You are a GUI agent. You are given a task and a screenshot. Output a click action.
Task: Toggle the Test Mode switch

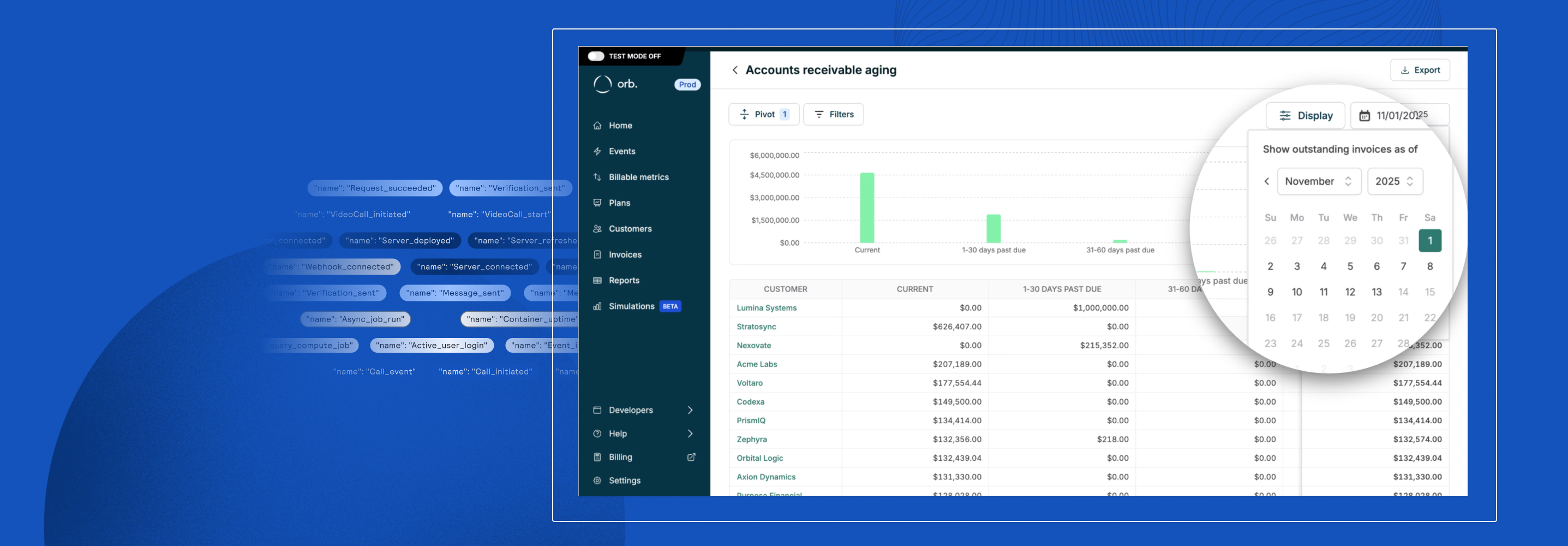click(x=596, y=56)
